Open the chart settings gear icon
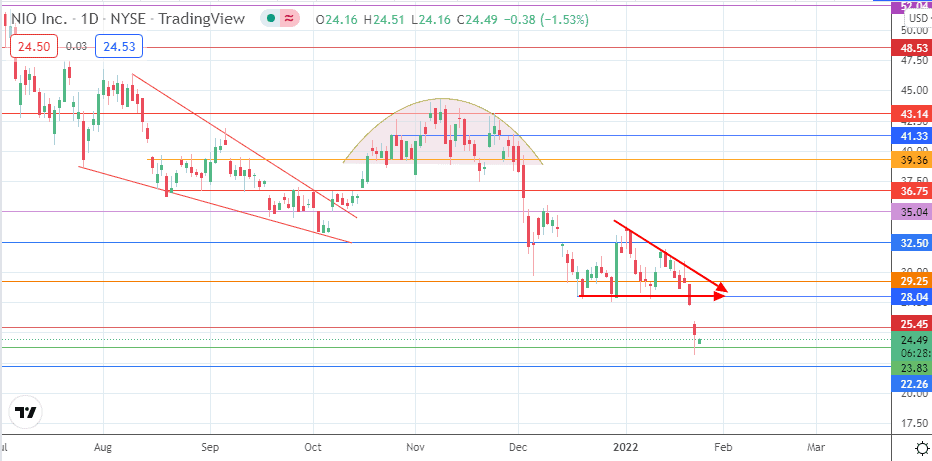 click(922, 447)
